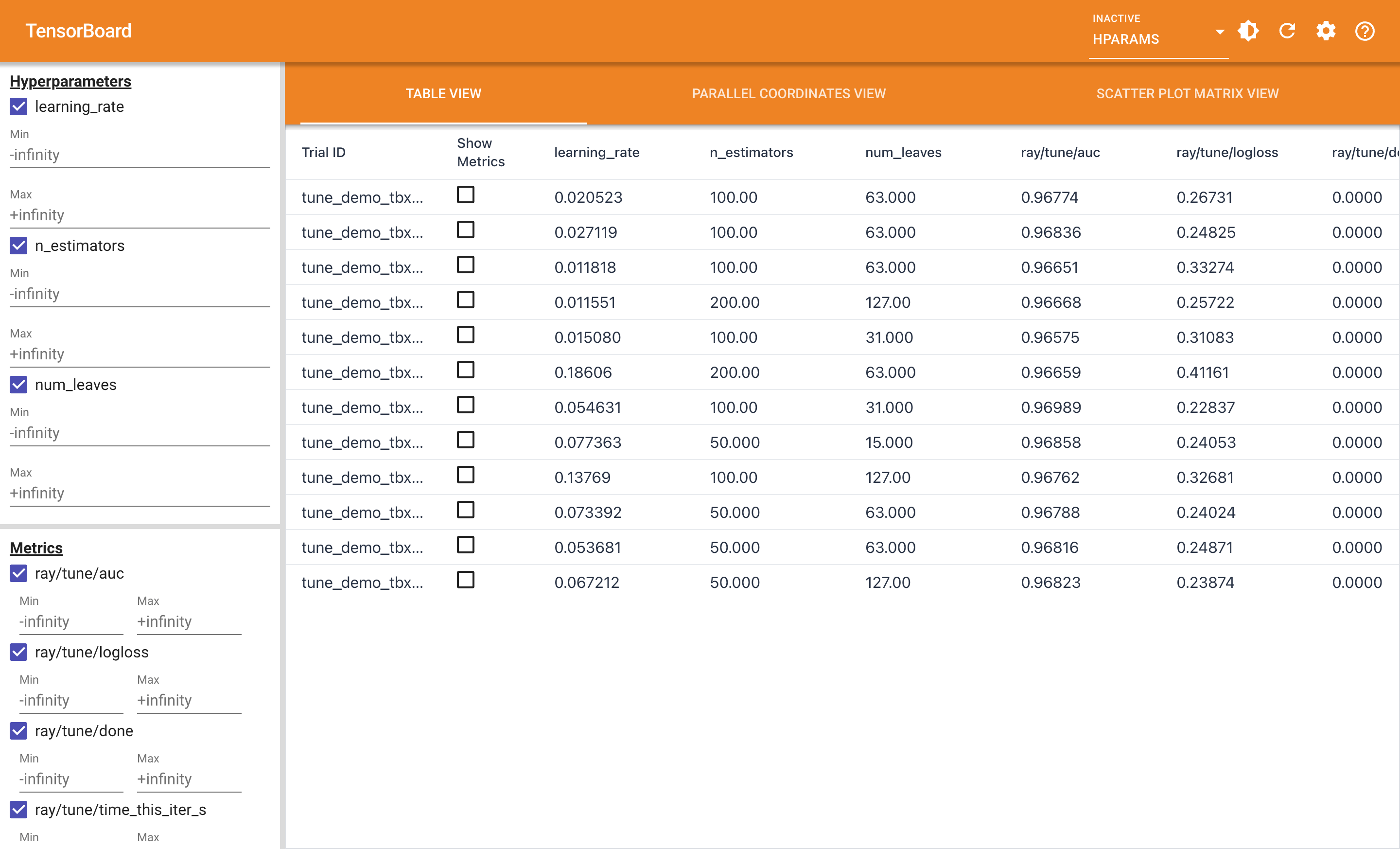The height and width of the screenshot is (849, 1400).
Task: Uncheck the num_leaves hyperparameter checkbox
Action: pyautogui.click(x=19, y=385)
